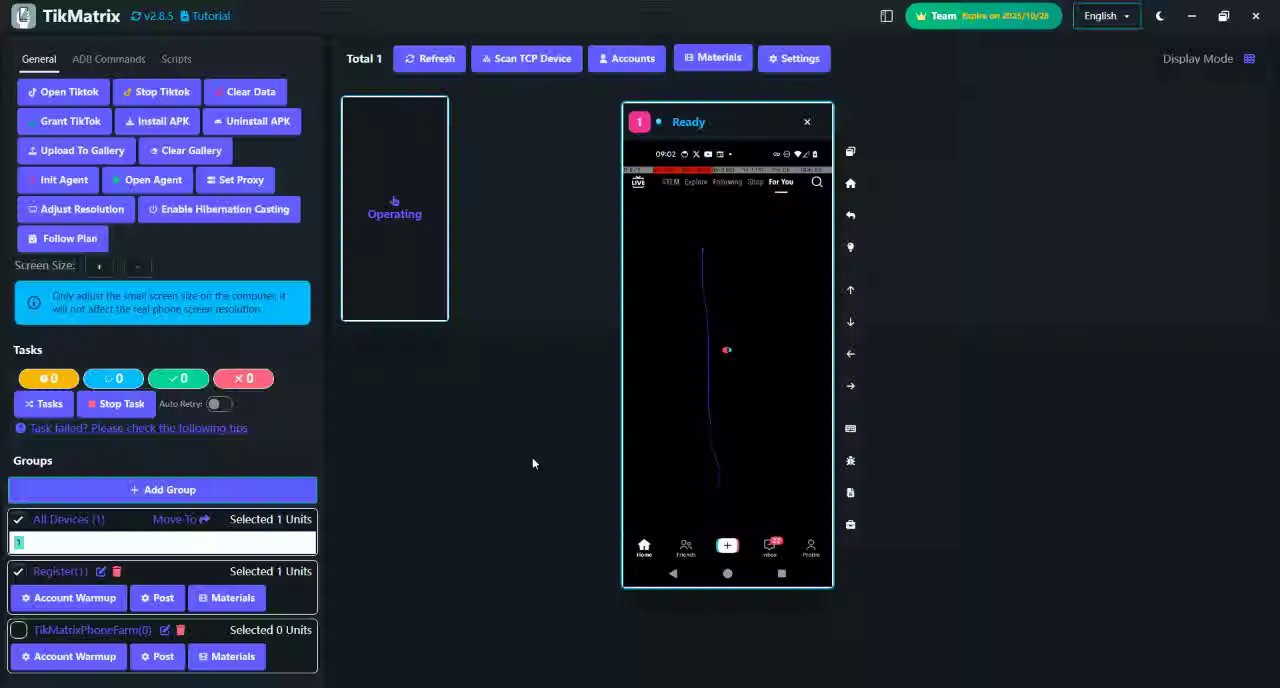Click the file document icon in the device side toolbar

pos(850,493)
